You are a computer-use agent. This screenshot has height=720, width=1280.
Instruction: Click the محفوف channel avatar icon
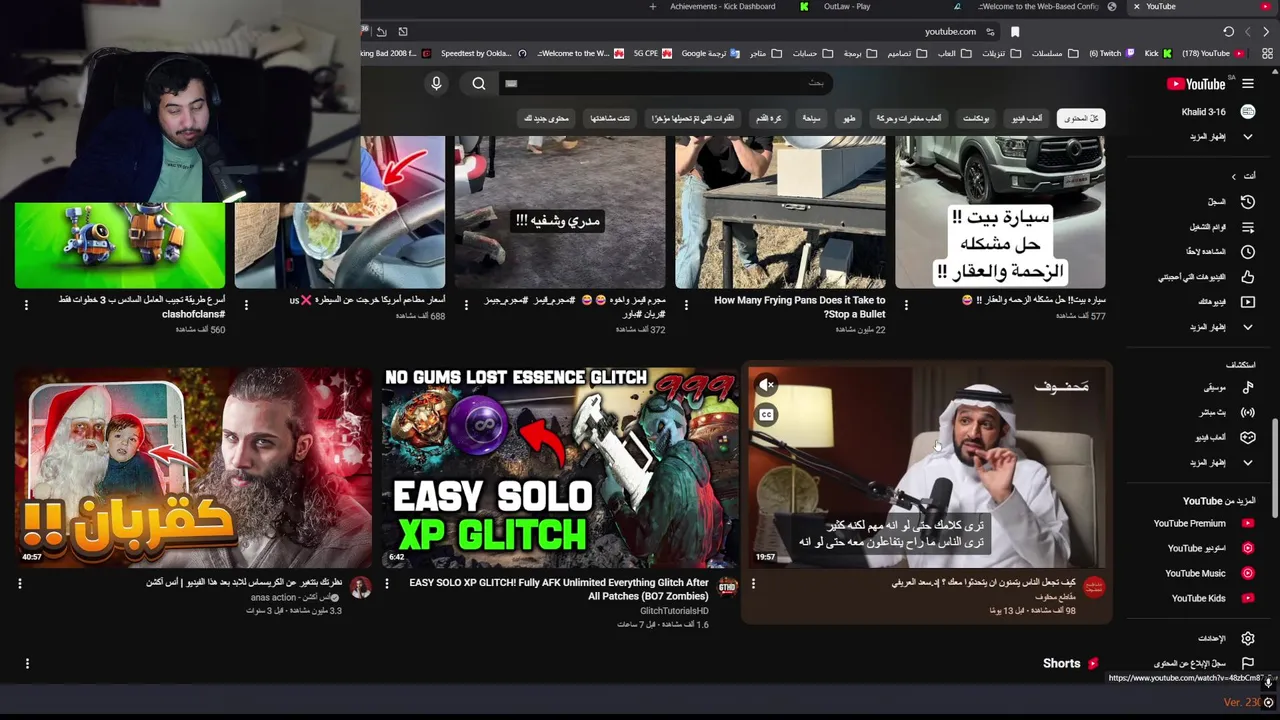click(1094, 587)
